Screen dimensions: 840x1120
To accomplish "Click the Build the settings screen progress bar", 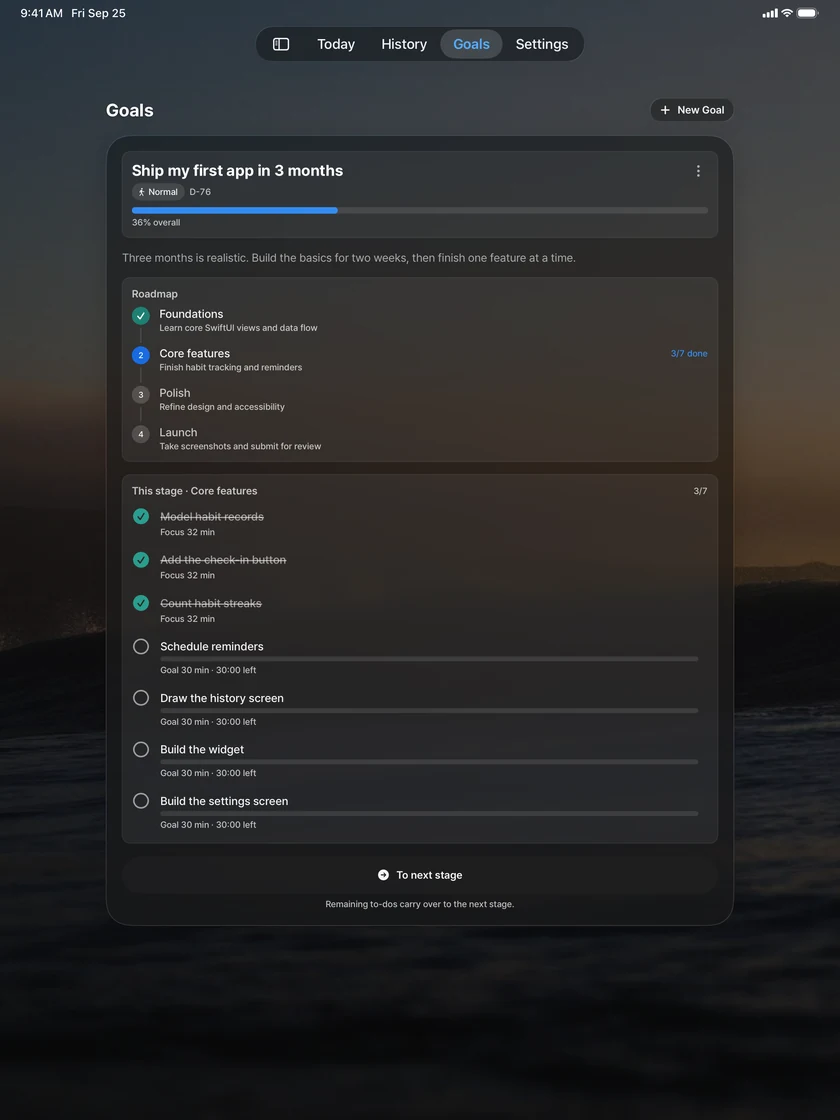I will point(429,813).
